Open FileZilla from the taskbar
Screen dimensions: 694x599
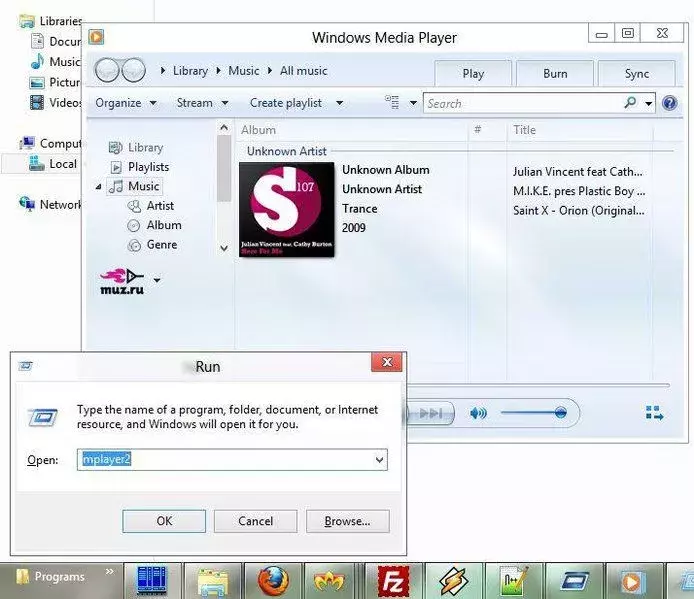[393, 580]
